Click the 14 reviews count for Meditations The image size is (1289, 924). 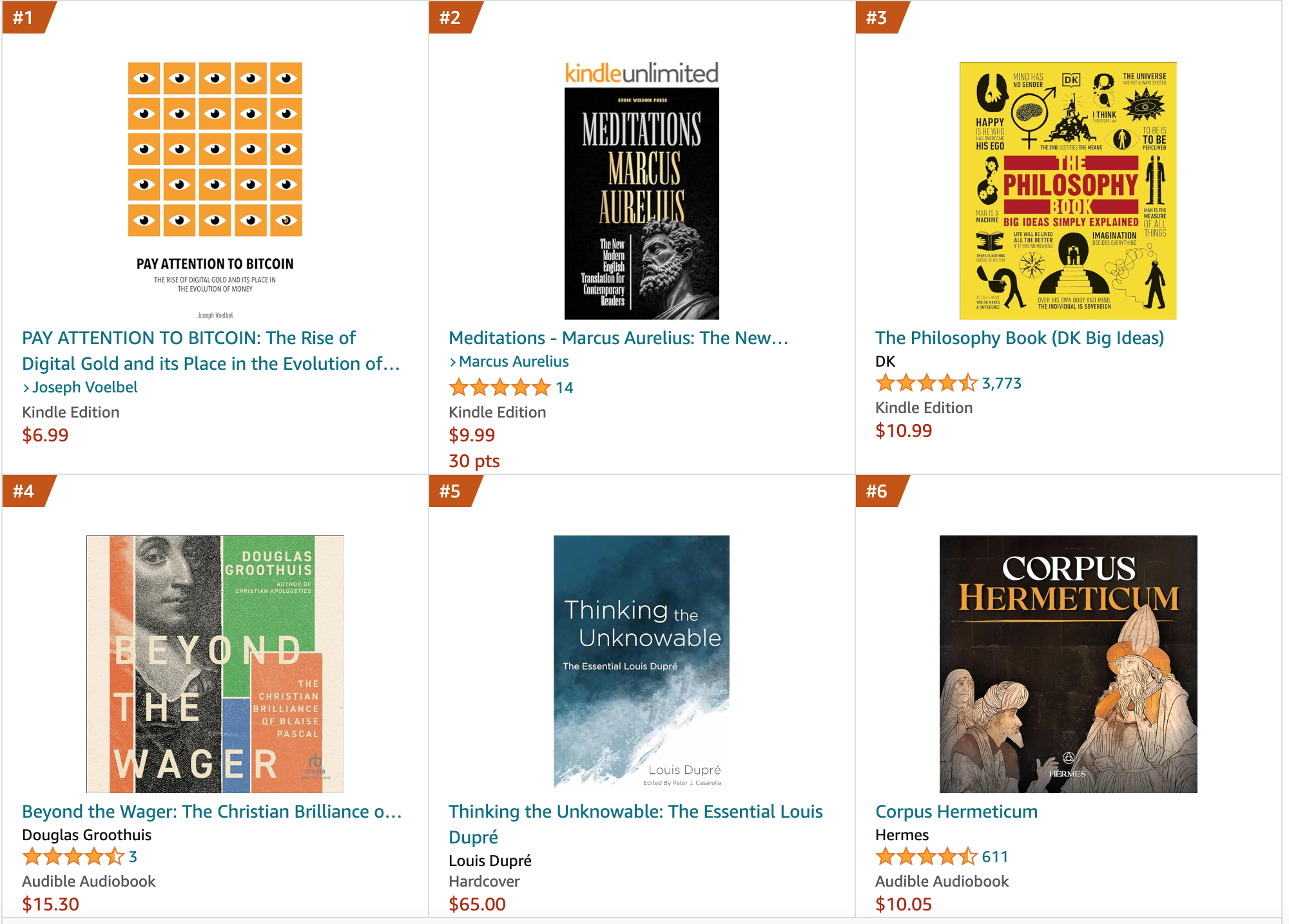(x=565, y=387)
